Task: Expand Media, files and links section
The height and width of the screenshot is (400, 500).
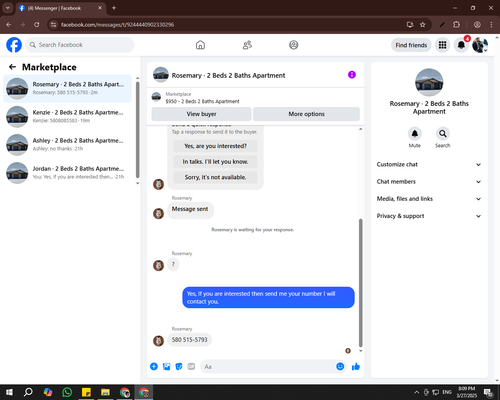Action: click(x=429, y=199)
